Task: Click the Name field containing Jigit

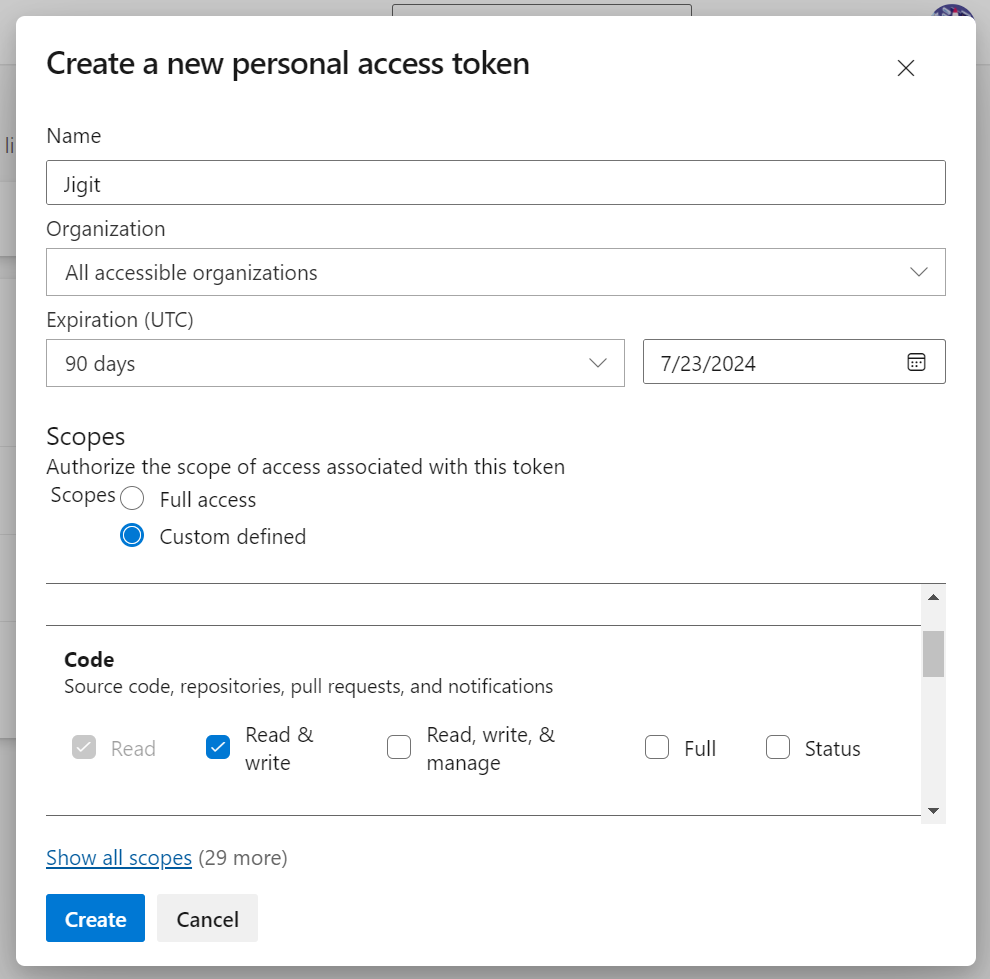Action: coord(495,183)
